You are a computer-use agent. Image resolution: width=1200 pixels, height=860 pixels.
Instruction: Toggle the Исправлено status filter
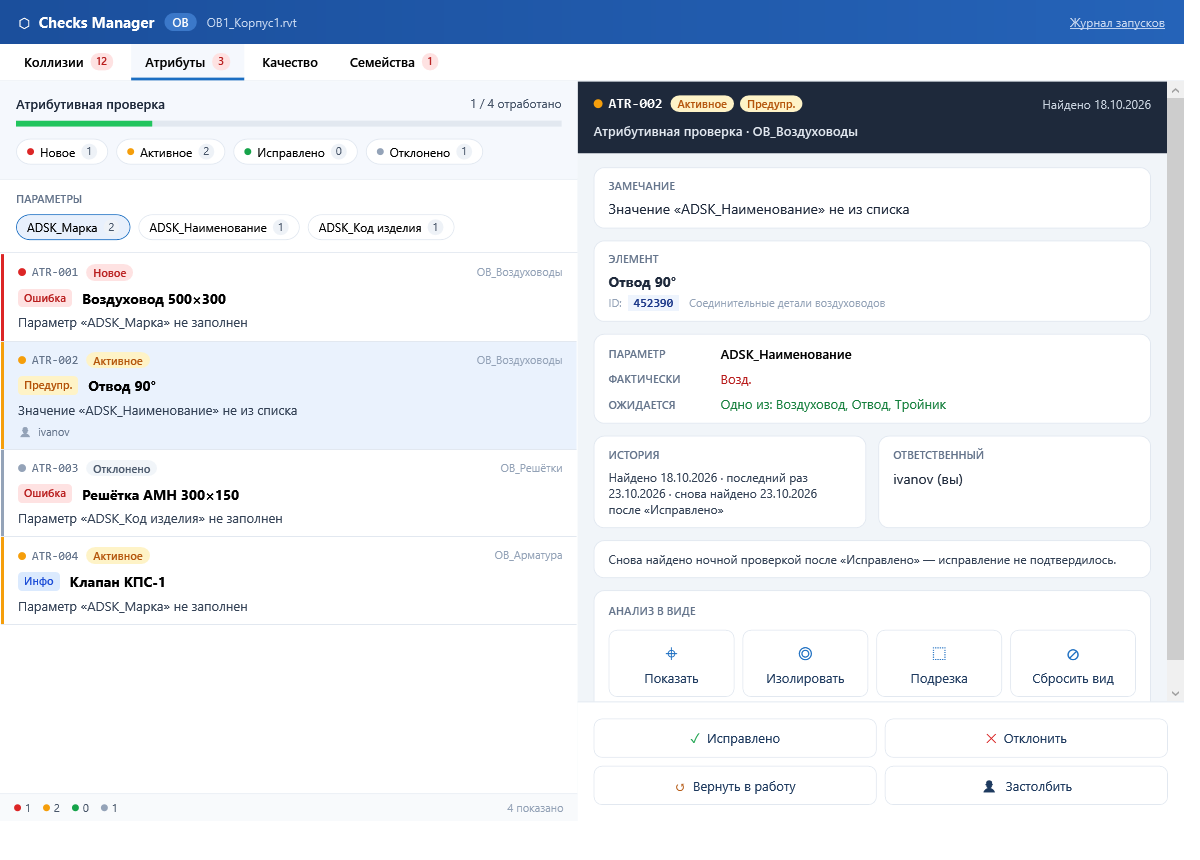pos(295,152)
